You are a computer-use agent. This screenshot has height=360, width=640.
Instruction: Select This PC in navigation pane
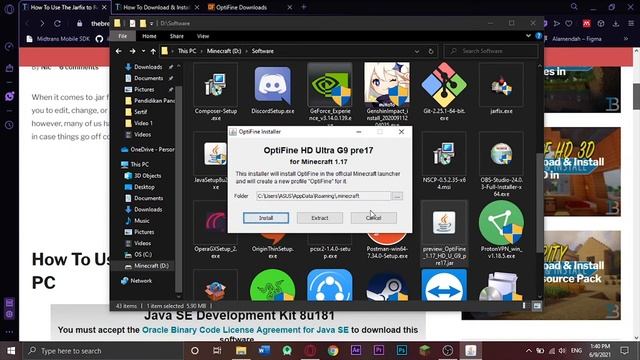139,164
